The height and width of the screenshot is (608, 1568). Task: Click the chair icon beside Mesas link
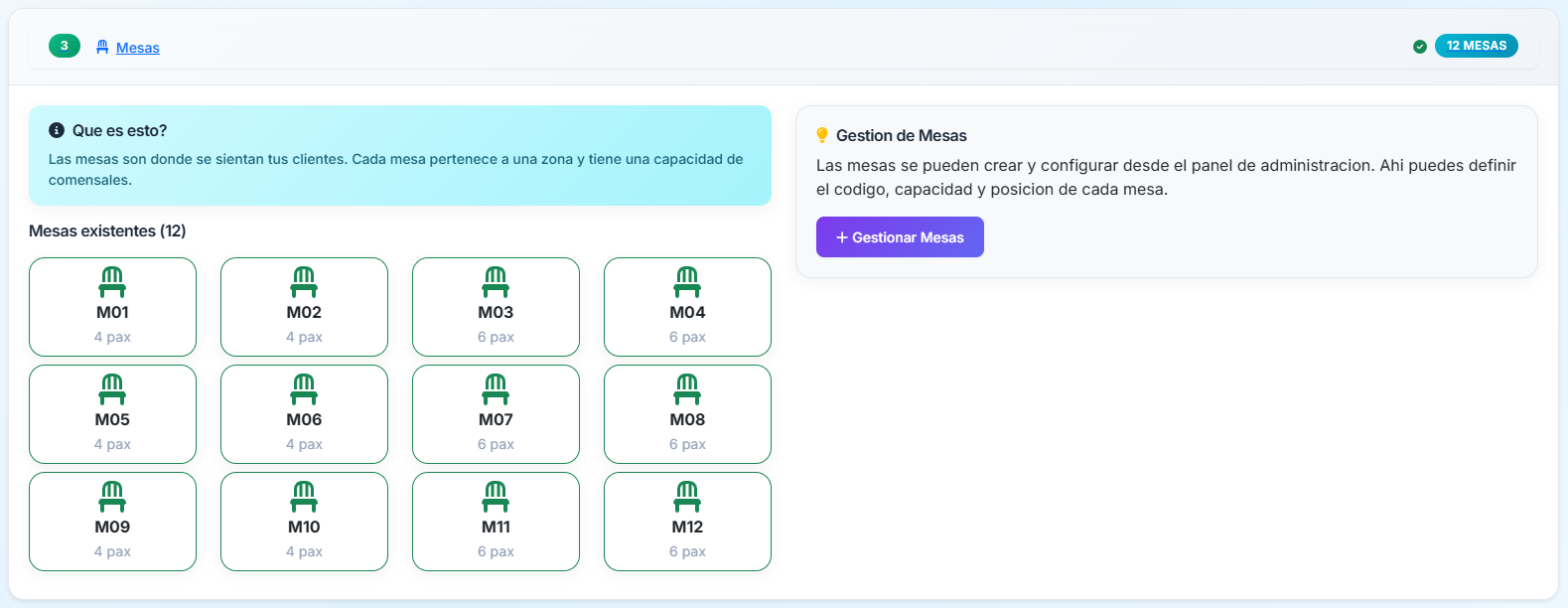point(102,47)
